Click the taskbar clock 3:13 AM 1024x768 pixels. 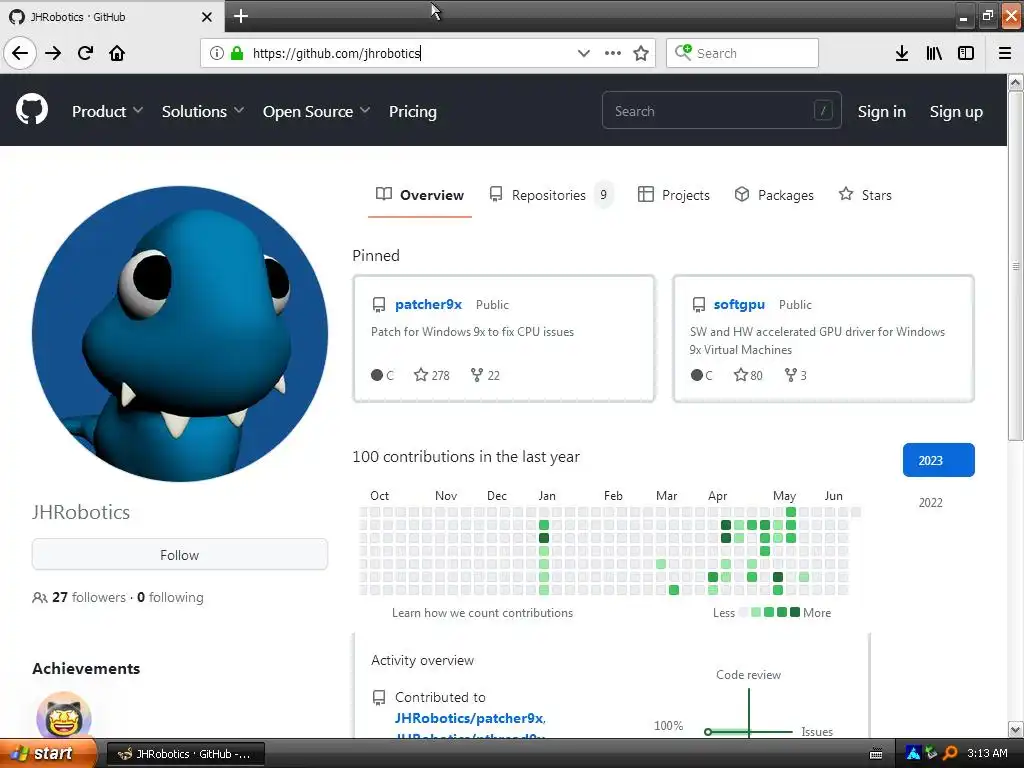987,754
